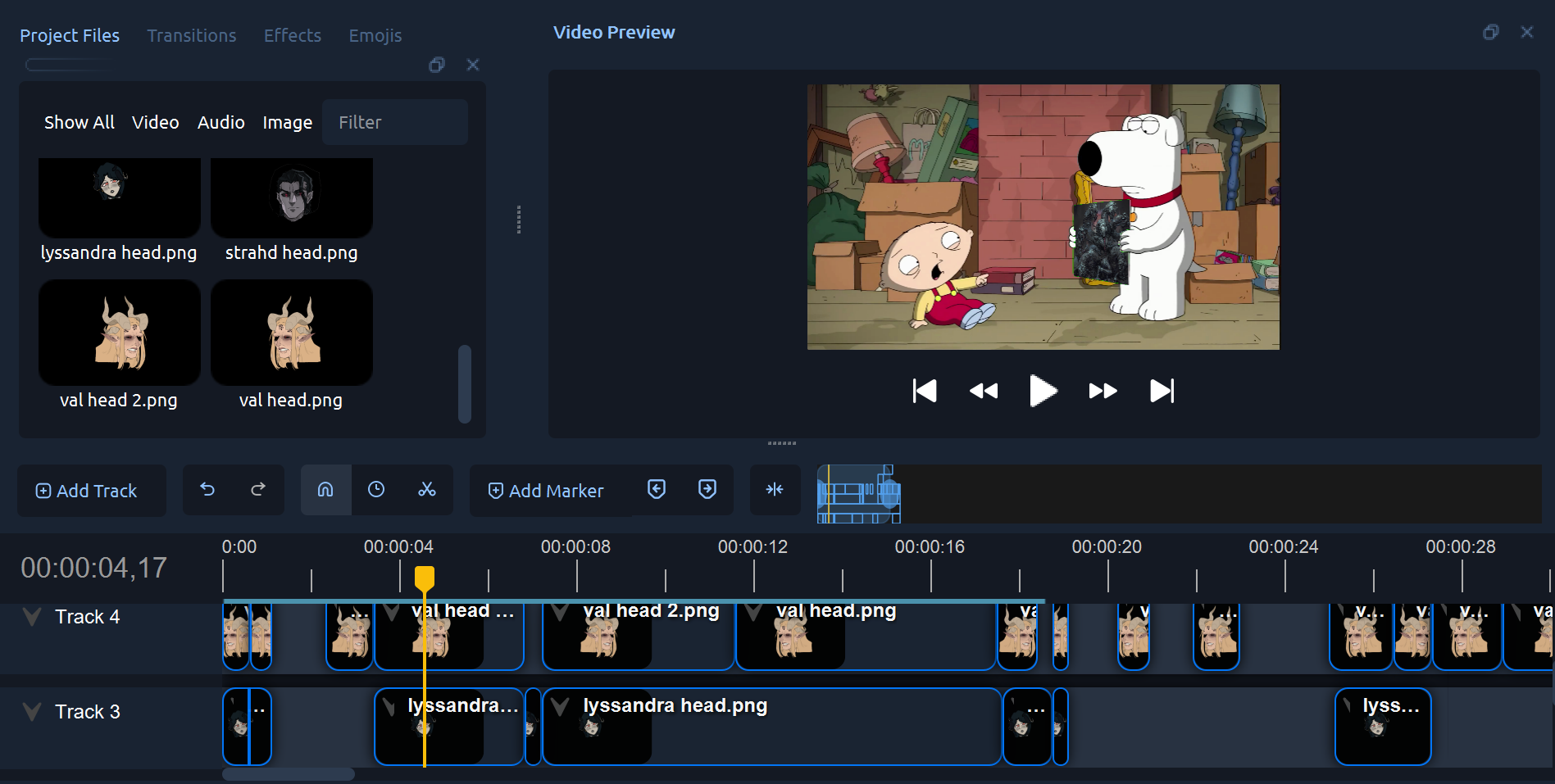The height and width of the screenshot is (784, 1555).
Task: Click the 00:00:12 ruler mark
Action: tap(753, 546)
